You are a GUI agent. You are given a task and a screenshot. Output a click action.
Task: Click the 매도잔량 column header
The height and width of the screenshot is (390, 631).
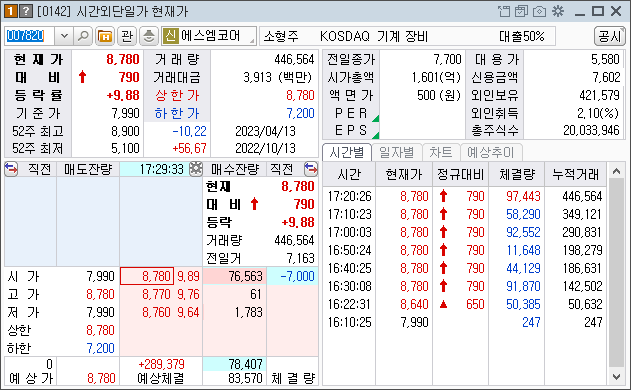tap(88, 169)
